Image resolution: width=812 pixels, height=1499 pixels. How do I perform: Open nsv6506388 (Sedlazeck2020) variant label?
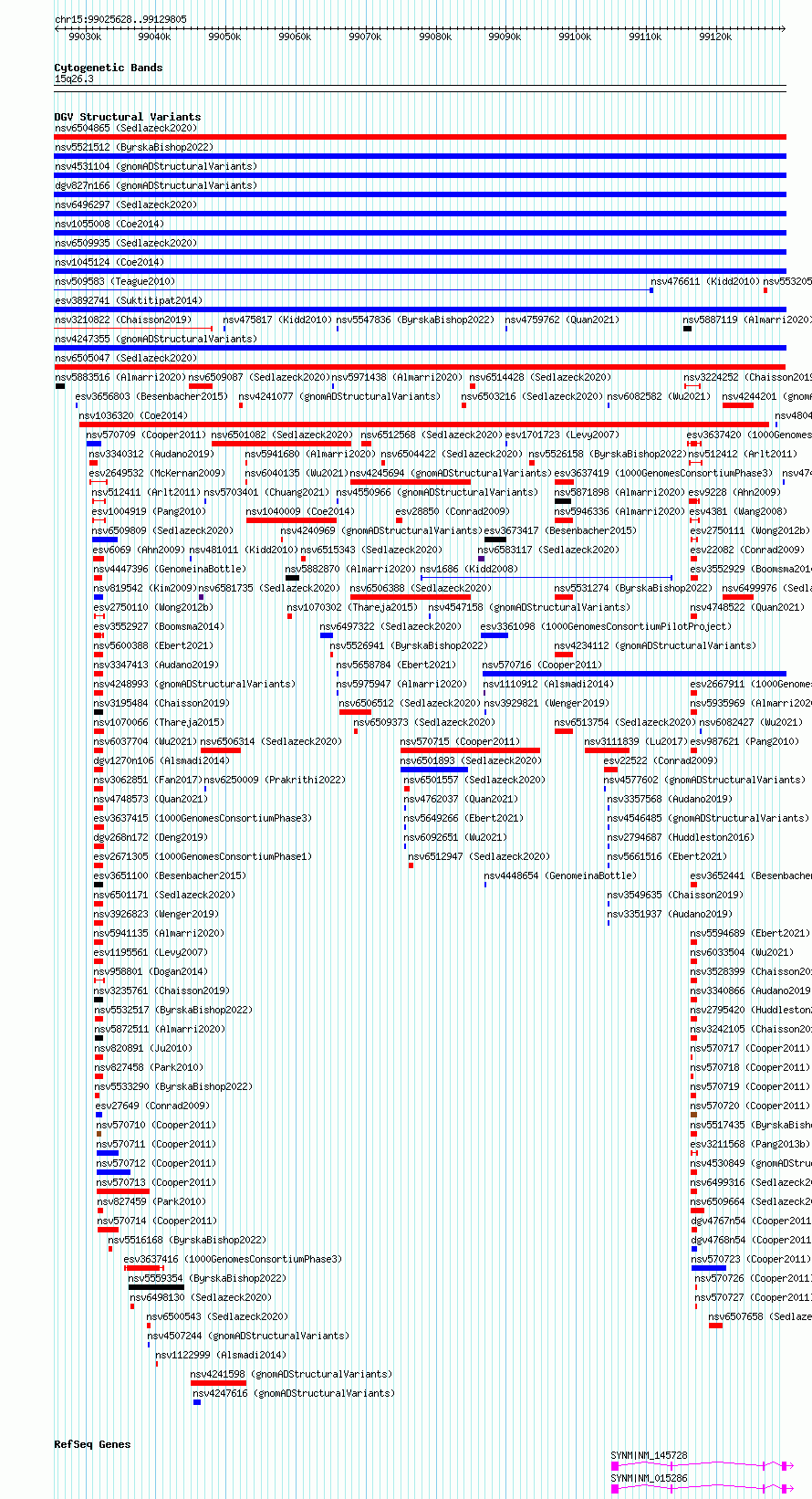(421, 588)
